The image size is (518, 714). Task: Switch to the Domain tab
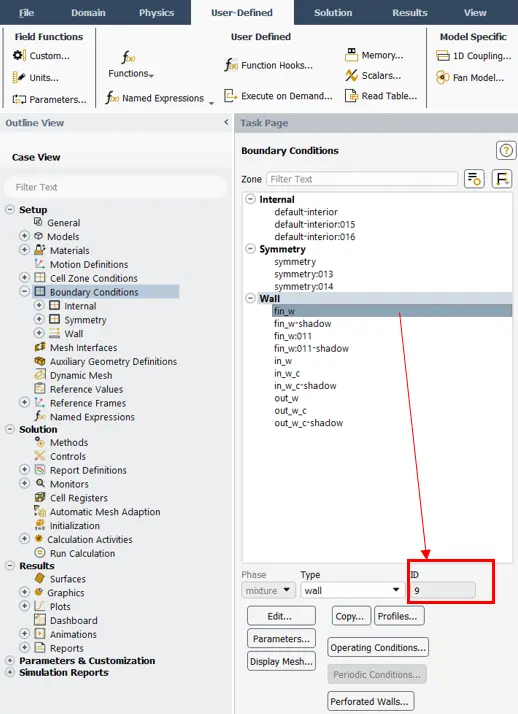tap(88, 13)
